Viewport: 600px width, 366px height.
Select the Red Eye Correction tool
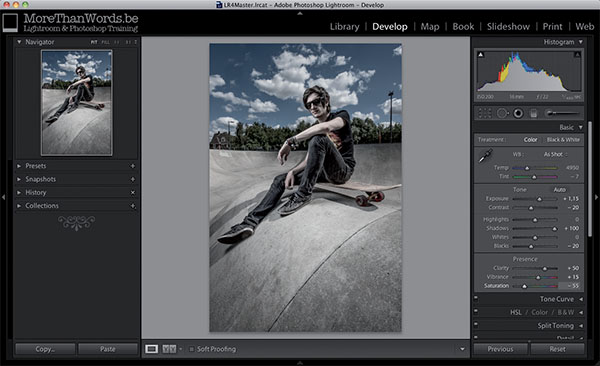[518, 113]
